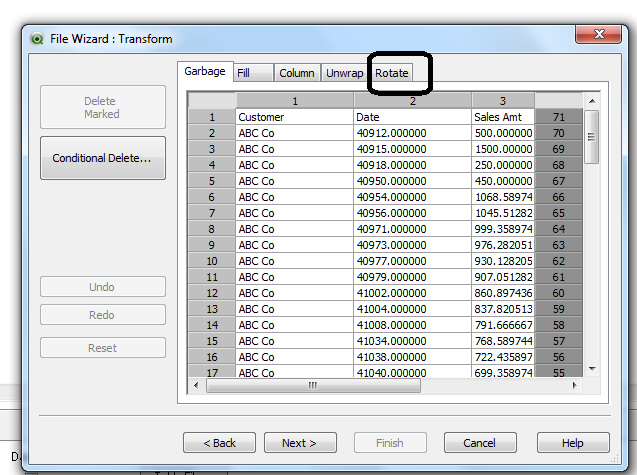Viewport: 637px width, 475px height.
Task: Click ABC Co in row 2
Action: [295, 133]
